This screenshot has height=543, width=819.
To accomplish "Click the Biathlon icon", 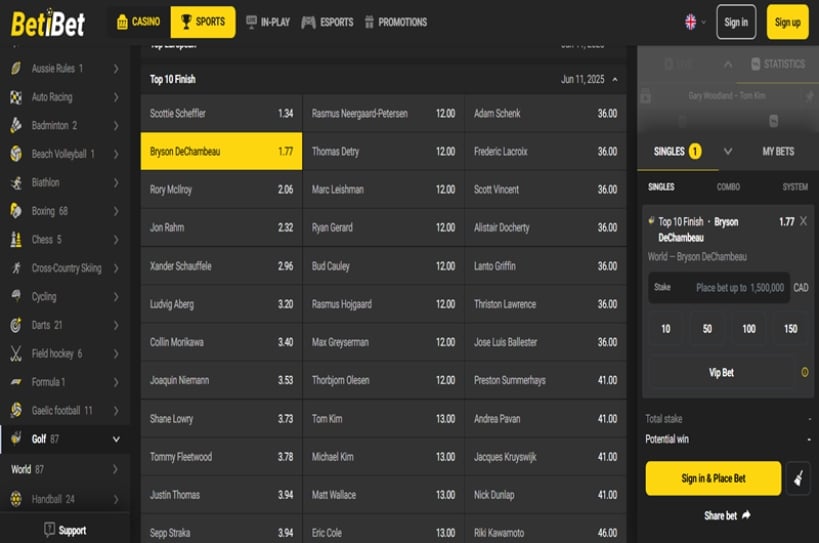I will [16, 182].
